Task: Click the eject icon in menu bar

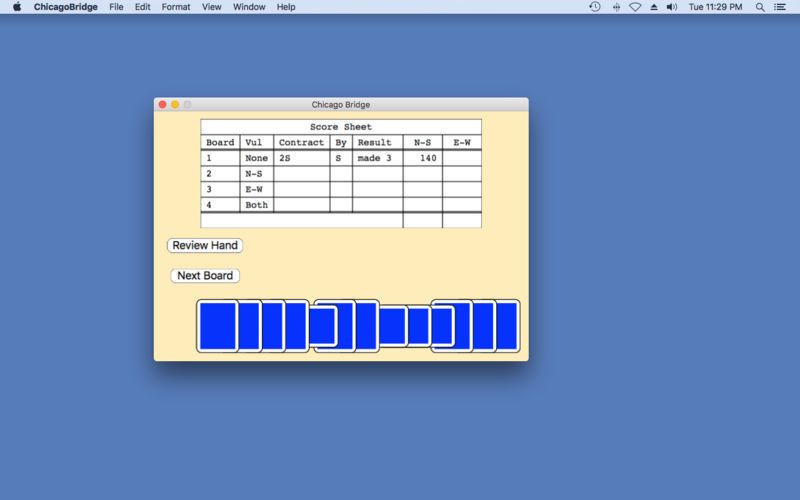Action: coord(654,7)
